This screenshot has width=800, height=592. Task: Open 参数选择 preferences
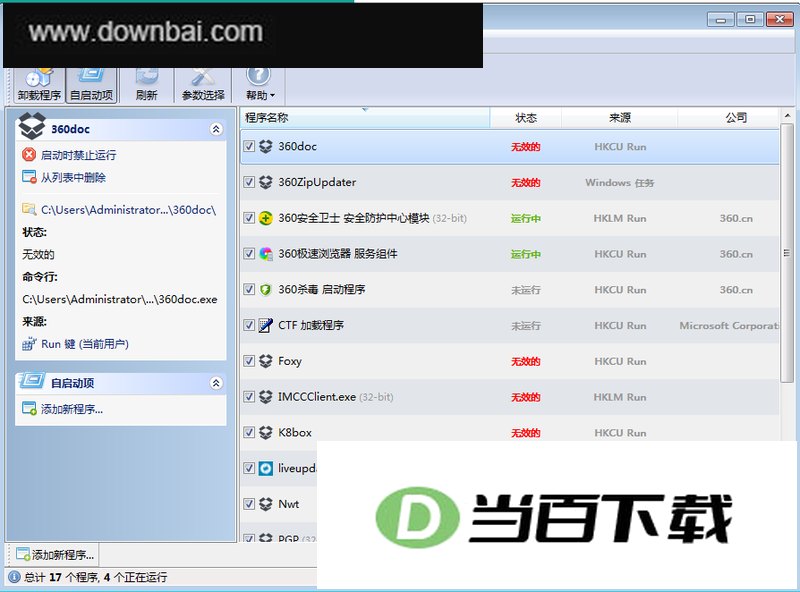[203, 85]
